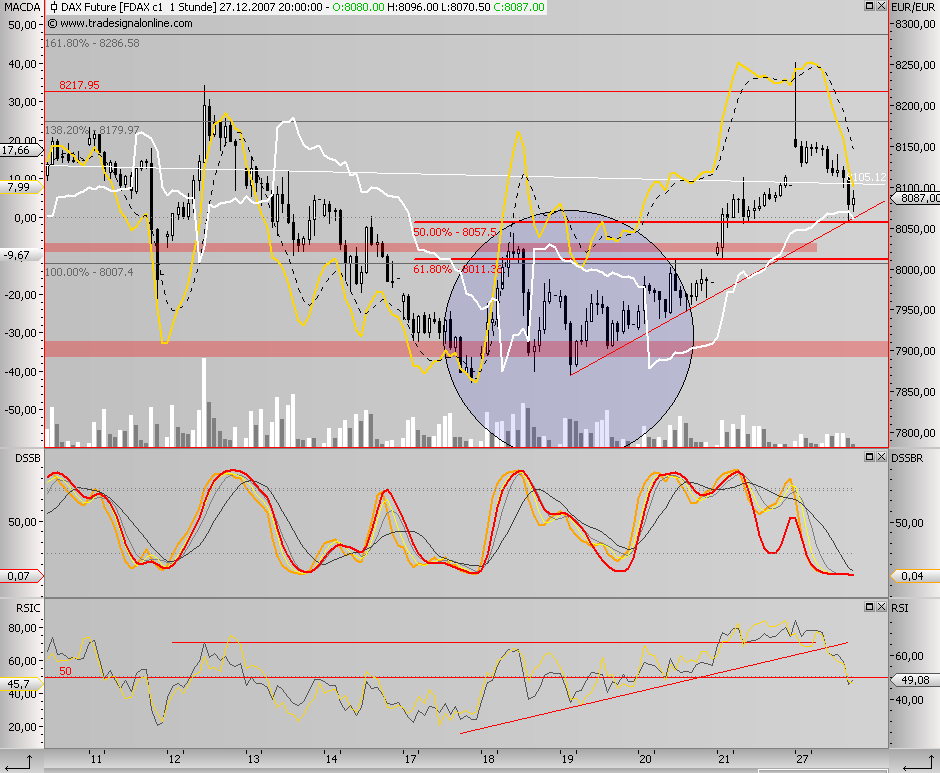Select the 17,66 MACD value marker

point(20,151)
